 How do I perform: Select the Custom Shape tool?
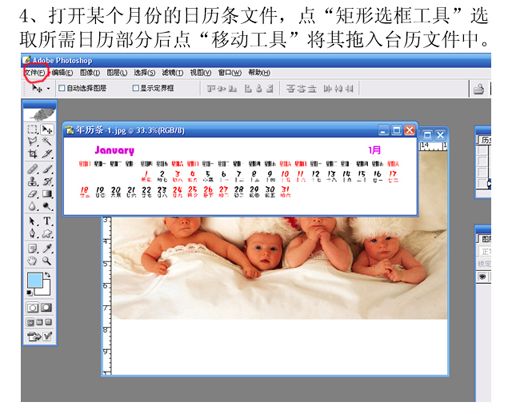[x=47, y=233]
